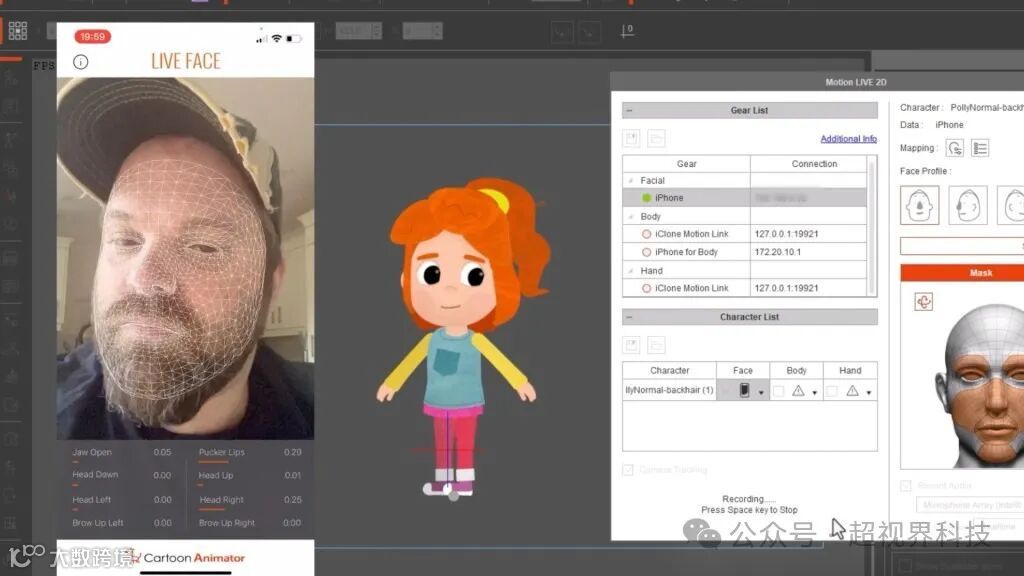Tick the Hand checkbox for the character
Viewport: 1024px width, 576px height.
(832, 391)
